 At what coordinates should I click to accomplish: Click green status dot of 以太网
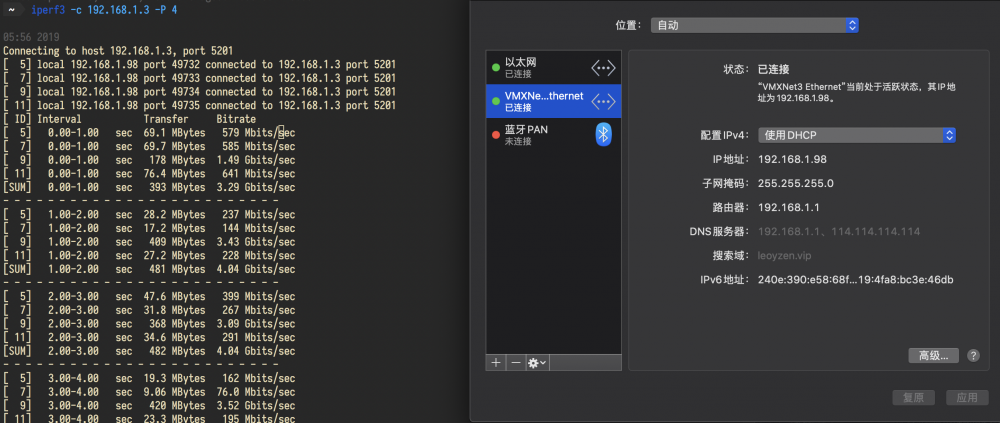496,68
